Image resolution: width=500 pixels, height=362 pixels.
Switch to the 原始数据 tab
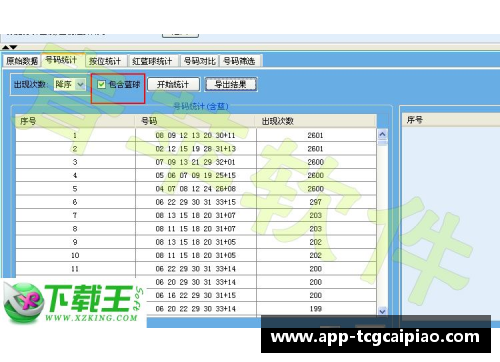(x=22, y=61)
